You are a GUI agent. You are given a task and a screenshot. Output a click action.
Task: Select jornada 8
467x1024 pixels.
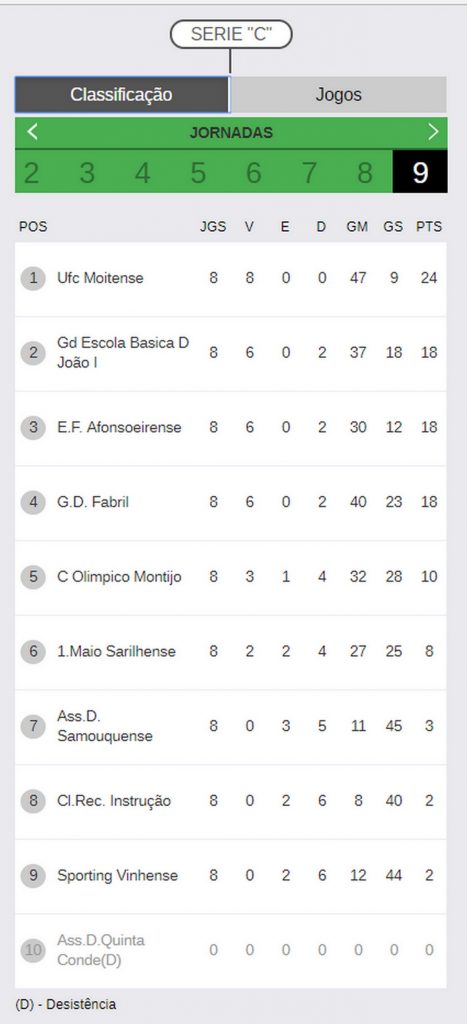(x=364, y=173)
